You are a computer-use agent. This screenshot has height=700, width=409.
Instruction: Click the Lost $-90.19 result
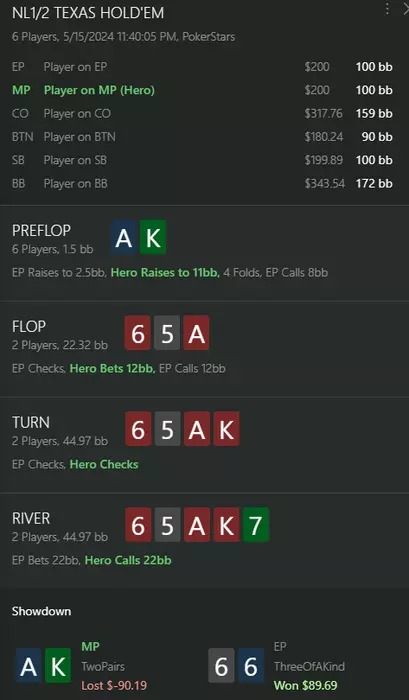pos(114,685)
